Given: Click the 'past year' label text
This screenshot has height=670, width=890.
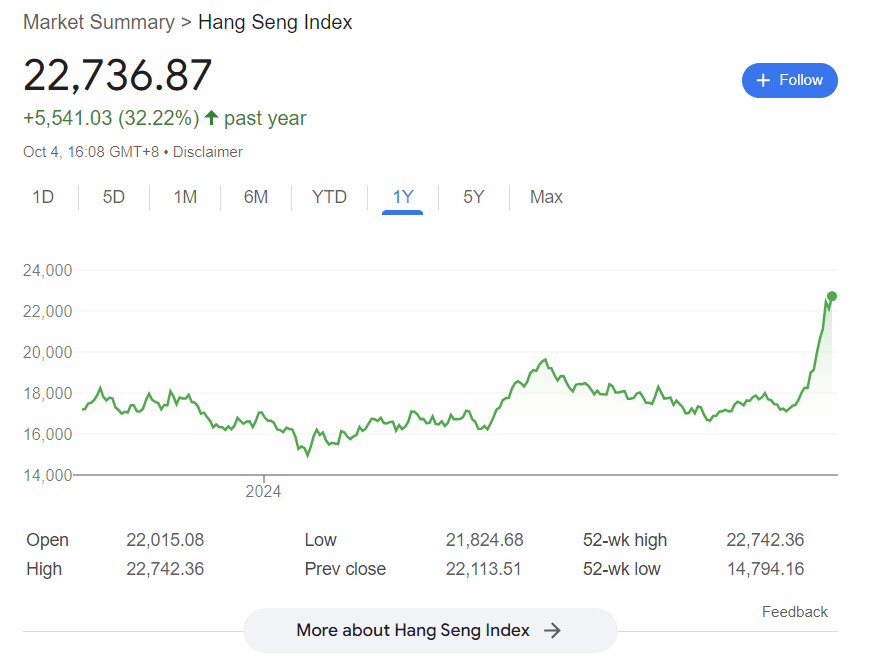Looking at the screenshot, I should 265,118.
